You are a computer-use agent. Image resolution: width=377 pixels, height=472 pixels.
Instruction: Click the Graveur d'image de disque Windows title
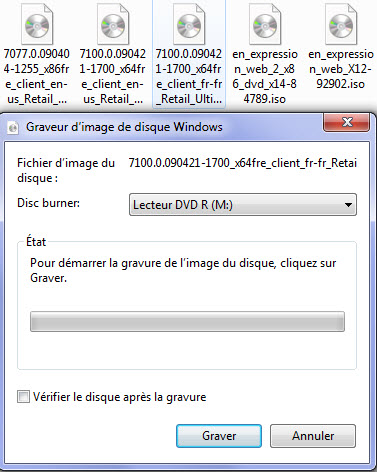tap(124, 127)
